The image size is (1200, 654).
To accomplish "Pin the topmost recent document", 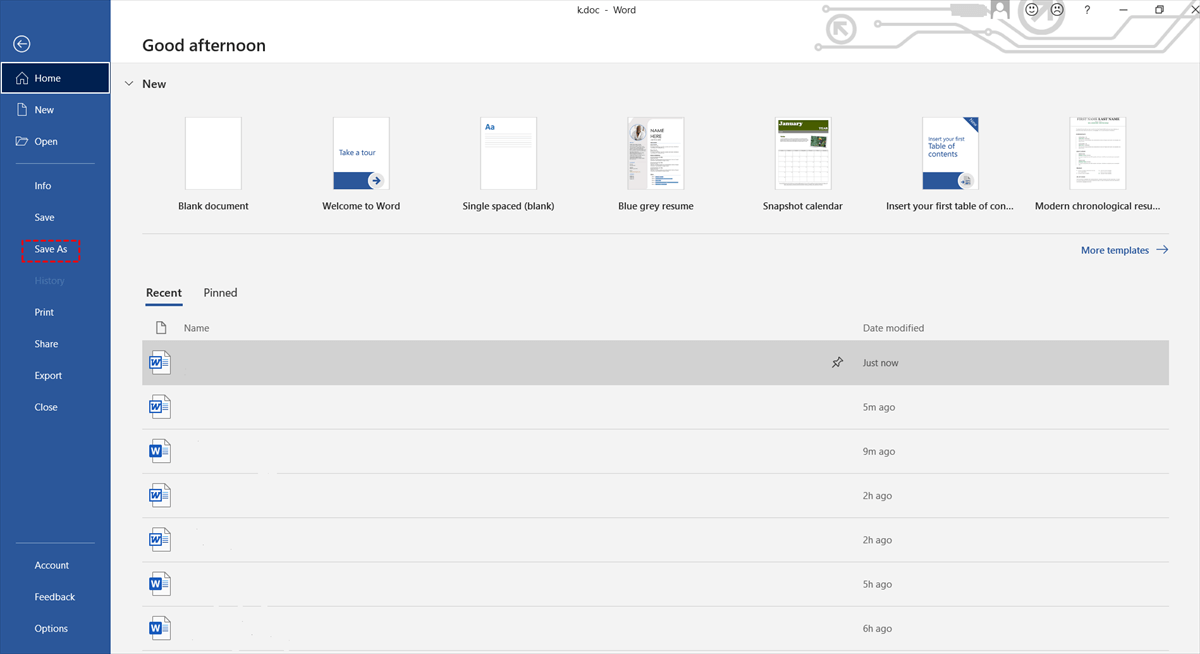I will 837,362.
